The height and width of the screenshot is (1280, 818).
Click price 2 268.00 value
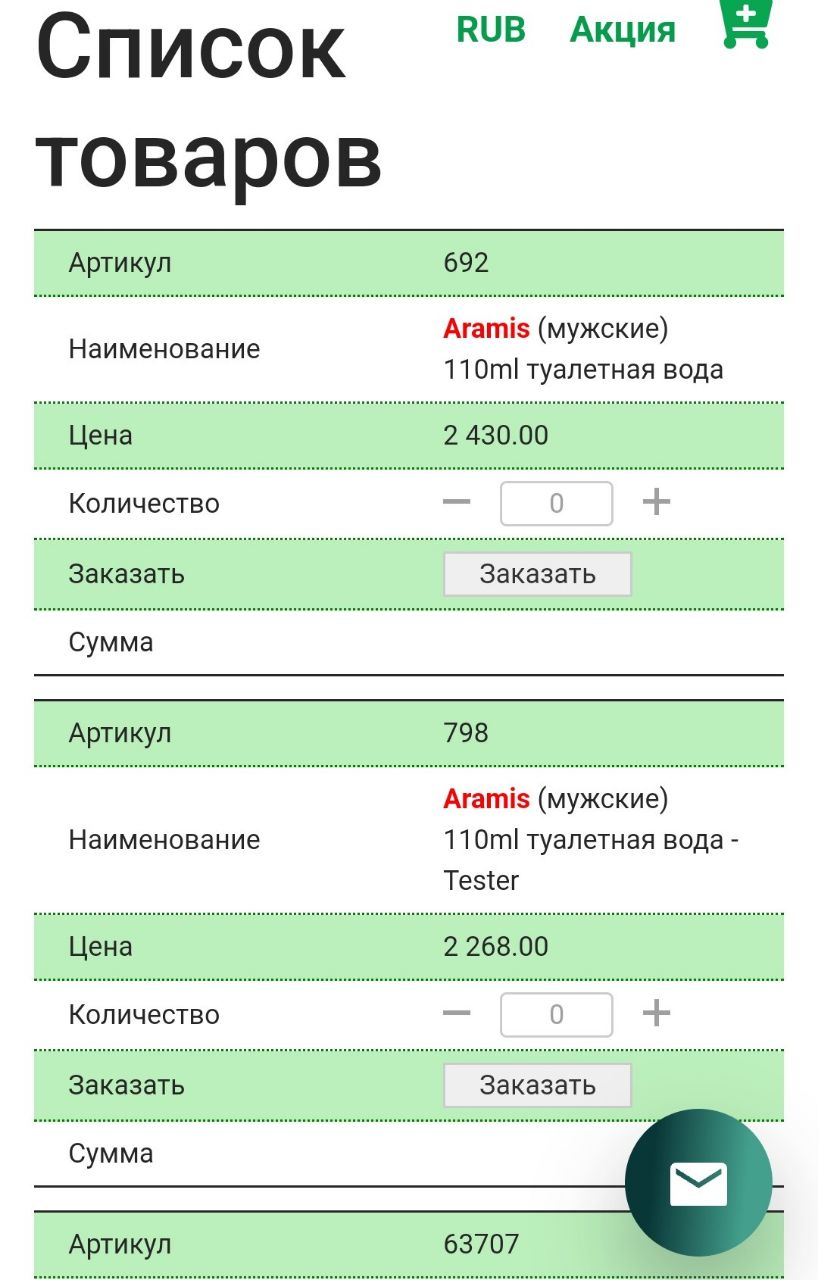[x=496, y=946]
